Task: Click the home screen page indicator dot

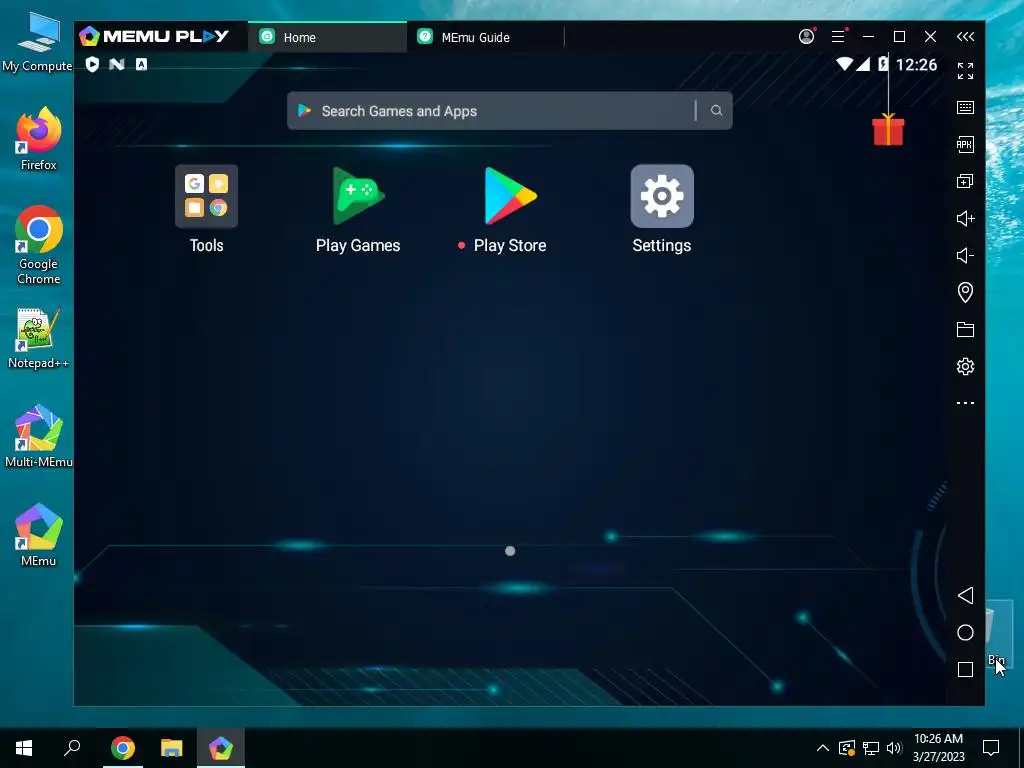Action: click(x=510, y=551)
